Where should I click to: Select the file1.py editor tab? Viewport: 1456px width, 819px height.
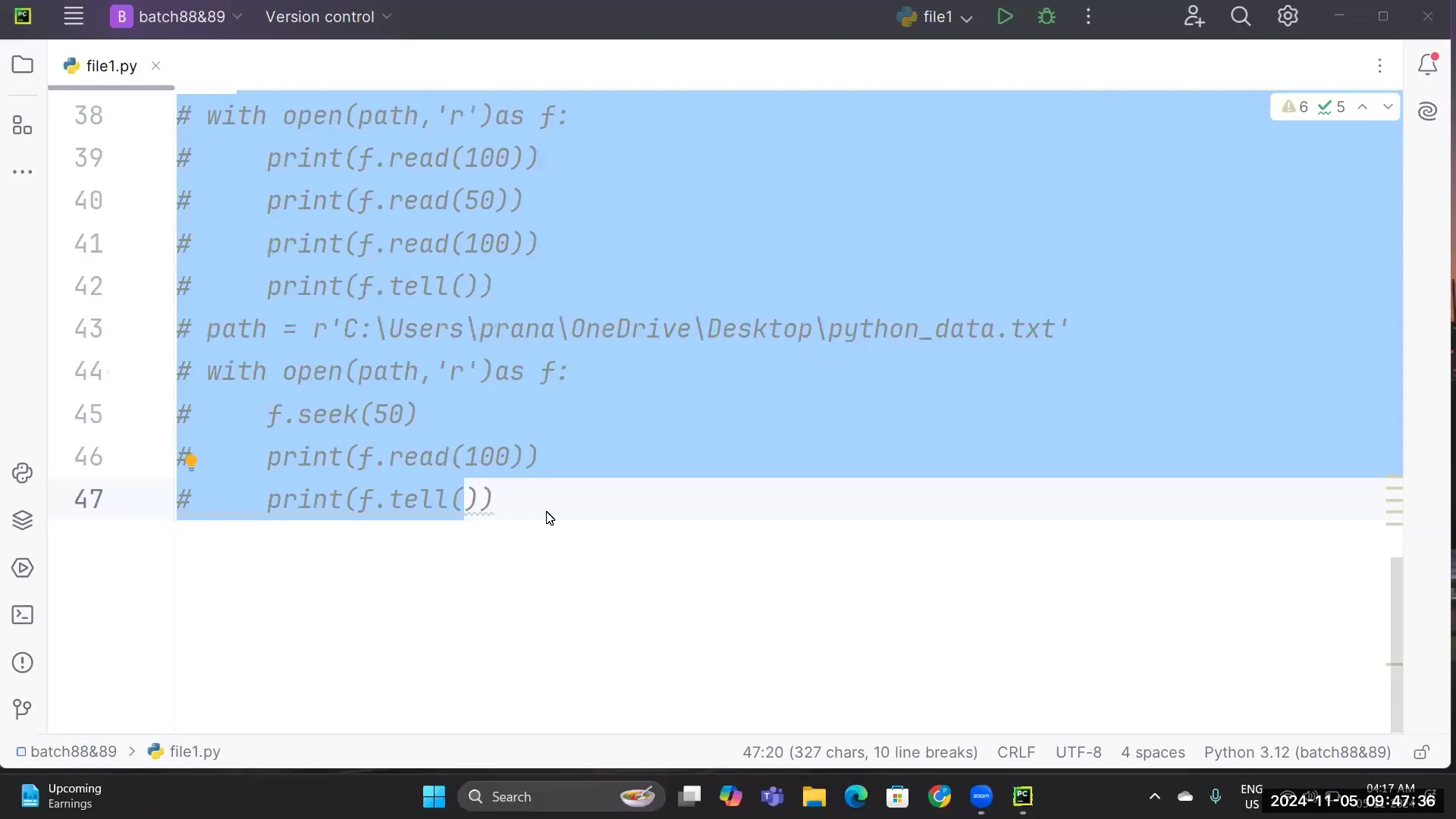coord(110,66)
